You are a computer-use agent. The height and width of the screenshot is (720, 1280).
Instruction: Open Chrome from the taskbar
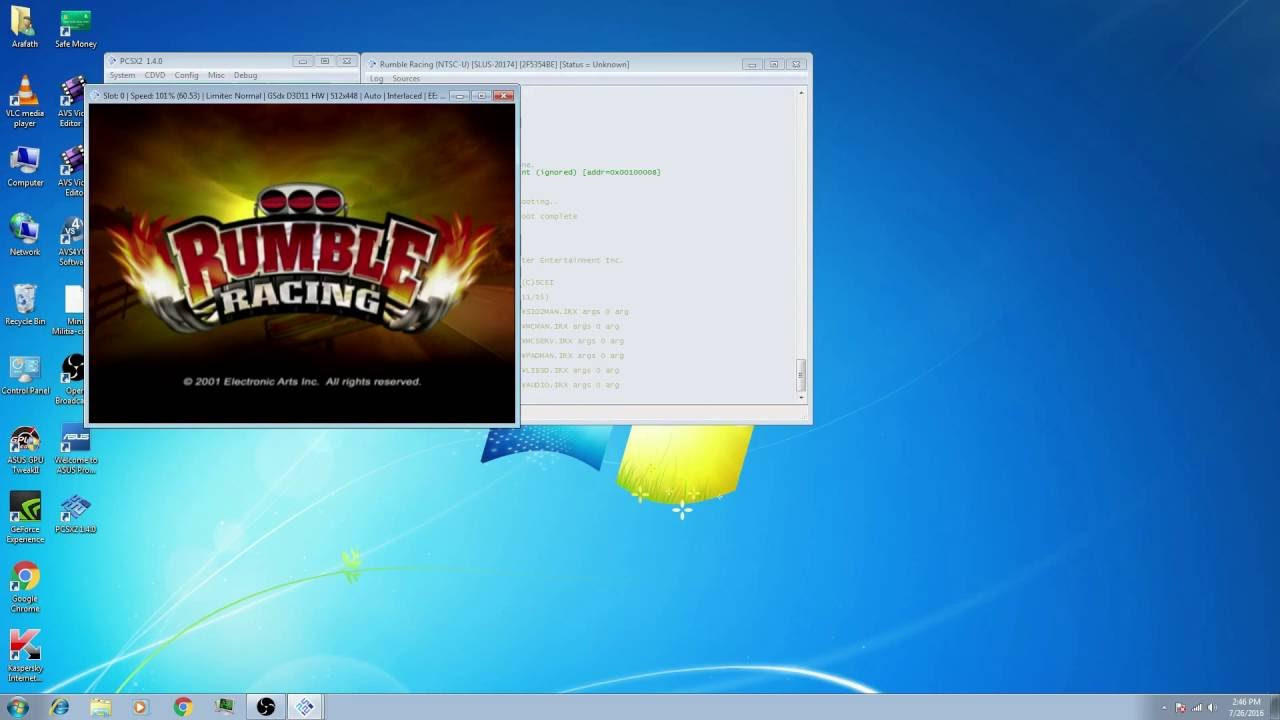pos(182,707)
